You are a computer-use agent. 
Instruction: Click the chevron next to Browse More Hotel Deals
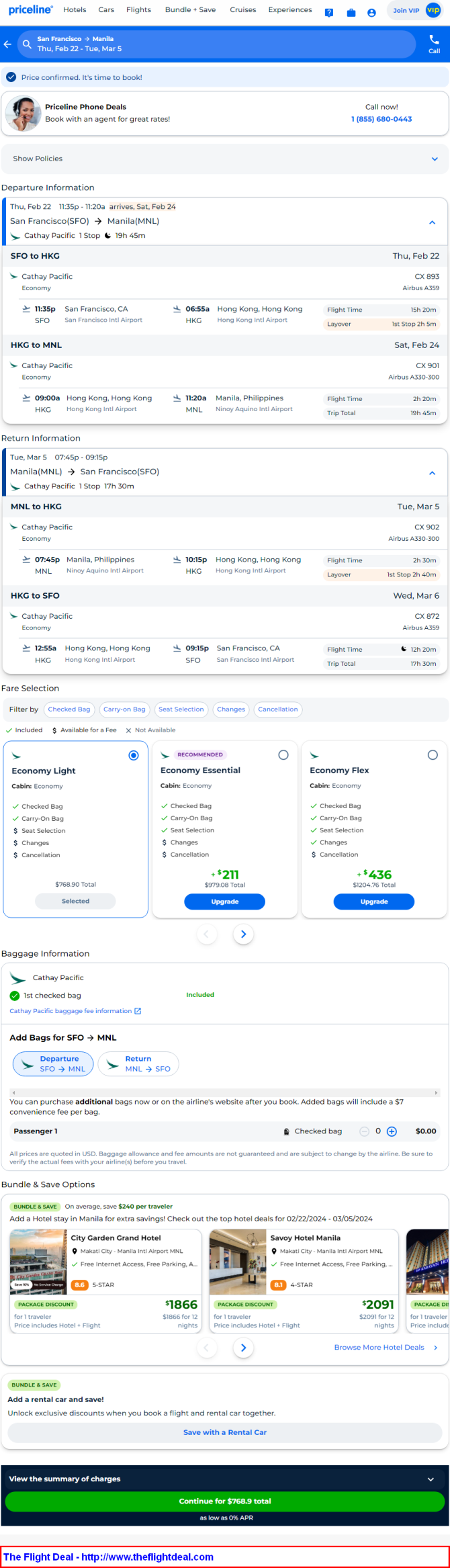pos(435,1347)
